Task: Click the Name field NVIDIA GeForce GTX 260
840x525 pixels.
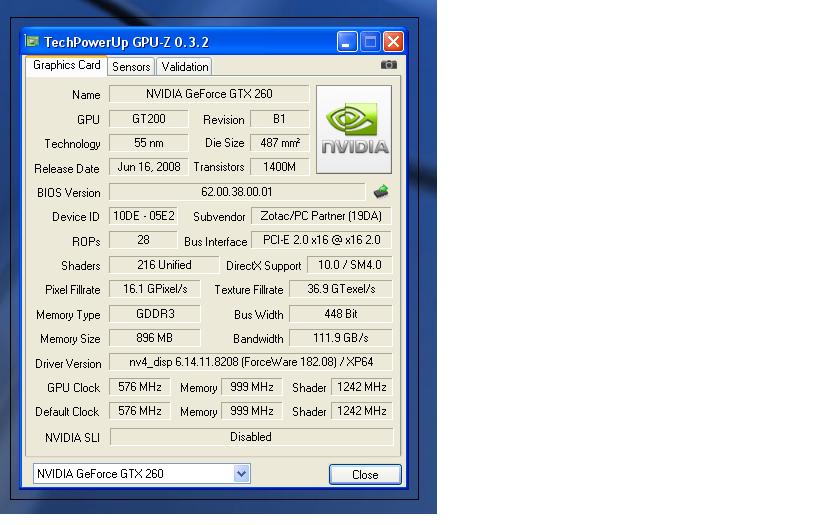Action: [x=209, y=94]
